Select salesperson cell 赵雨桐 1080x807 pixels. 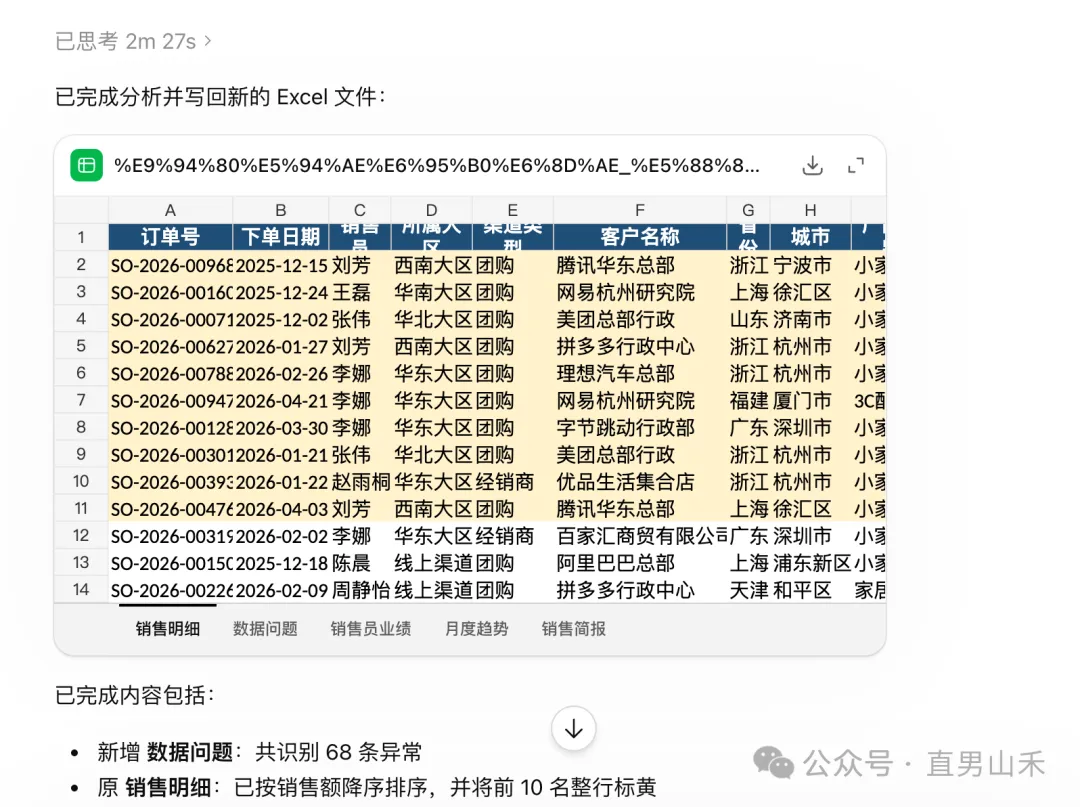point(360,482)
